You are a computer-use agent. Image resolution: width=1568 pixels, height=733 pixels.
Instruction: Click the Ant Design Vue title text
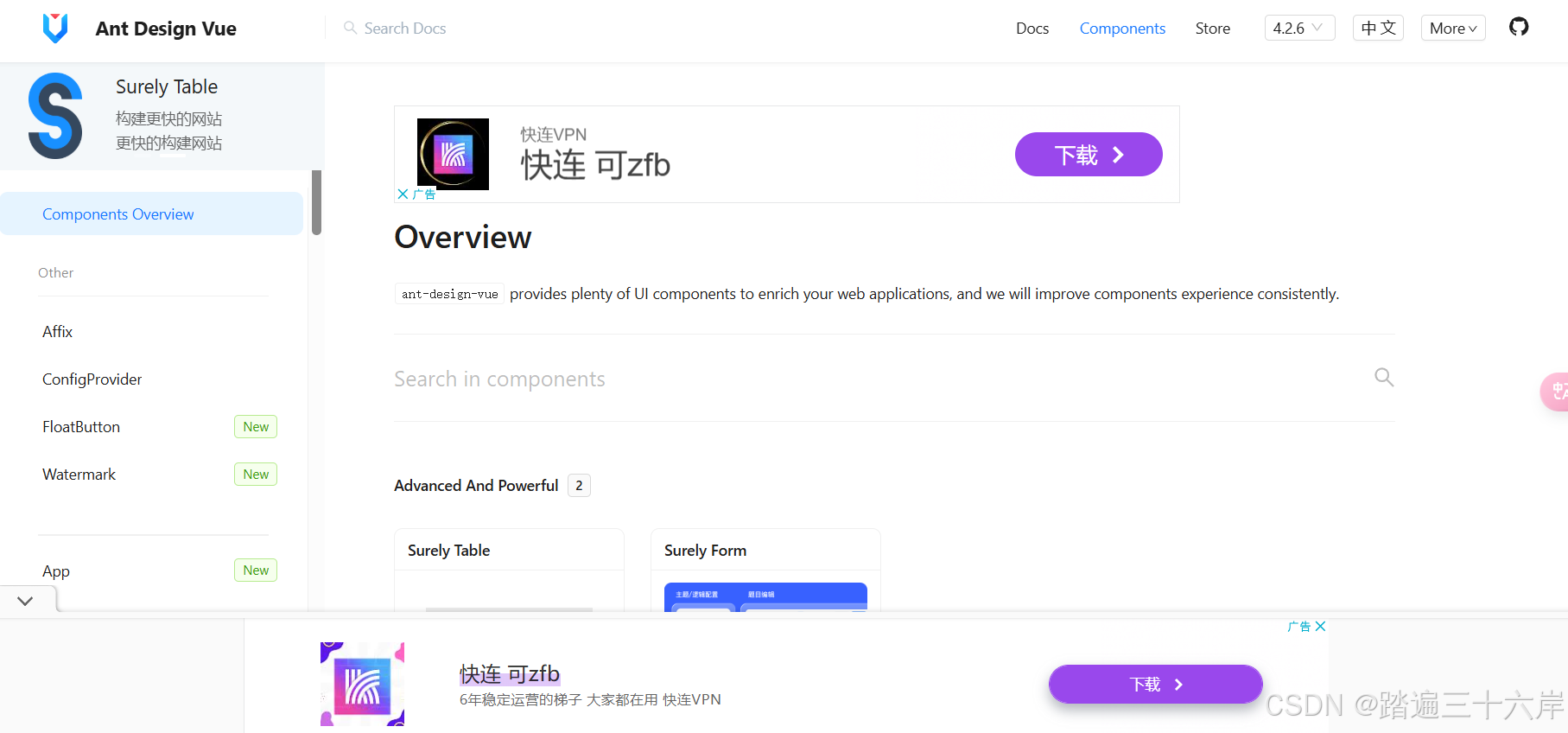click(x=166, y=29)
